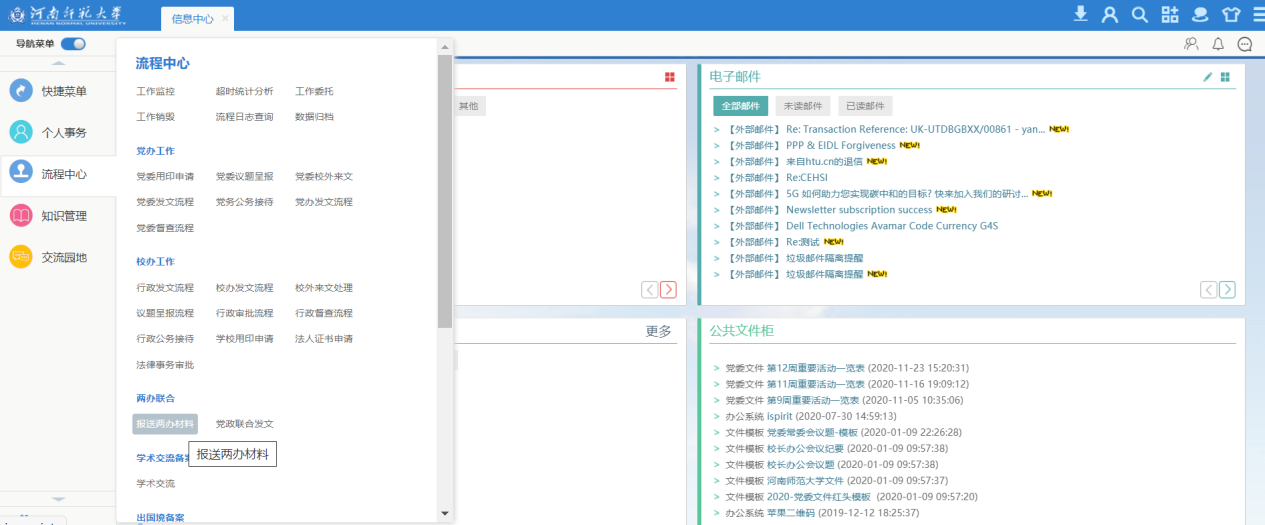Toggle the 导航菜单 switch

click(73, 44)
